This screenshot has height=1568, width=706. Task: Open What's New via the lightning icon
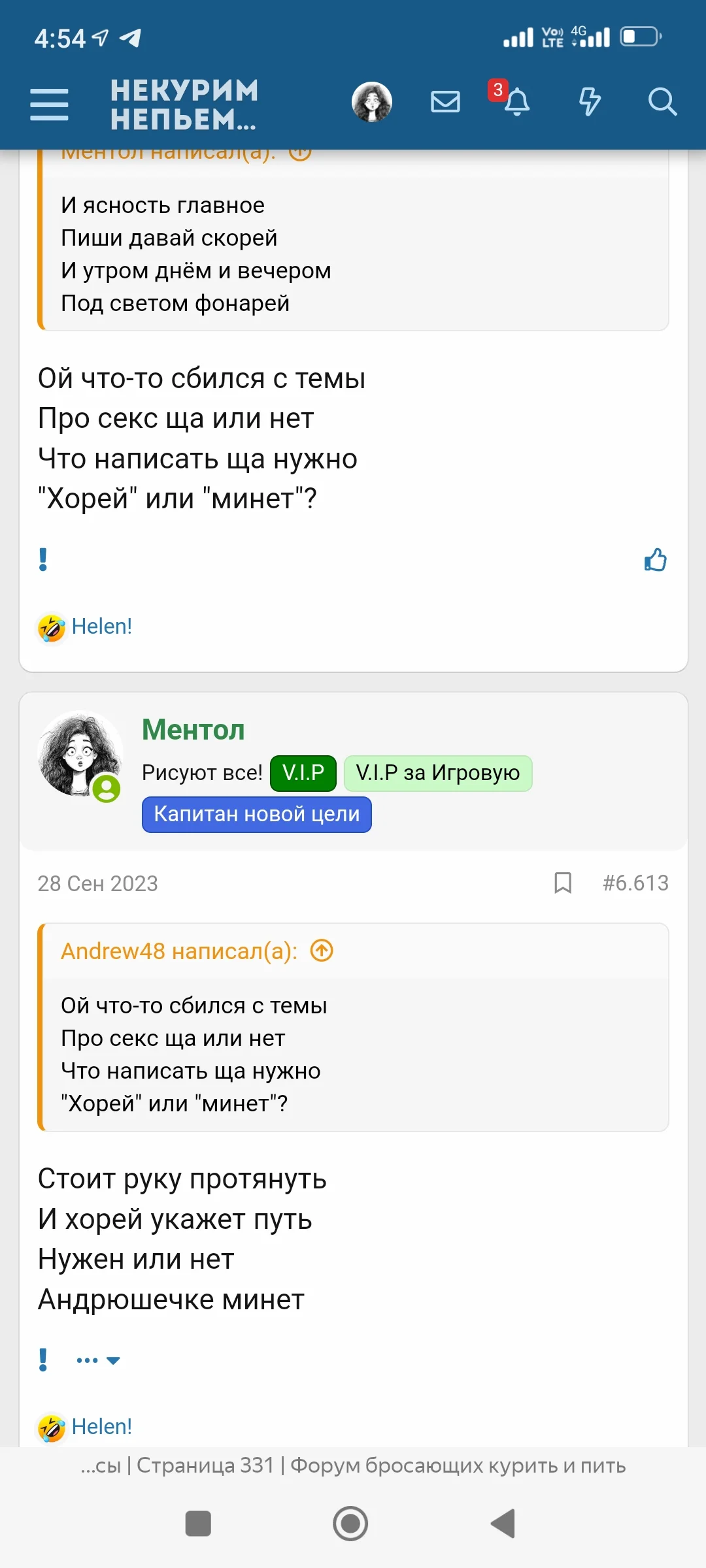(590, 101)
